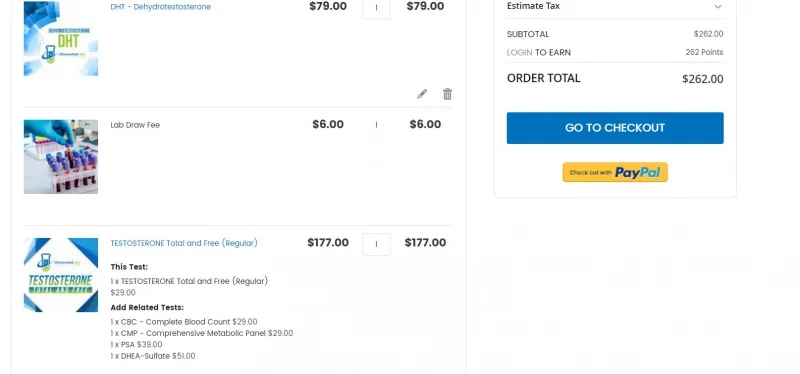The width and height of the screenshot is (800, 374).
Task: Go to checkout
Action: [x=615, y=128]
